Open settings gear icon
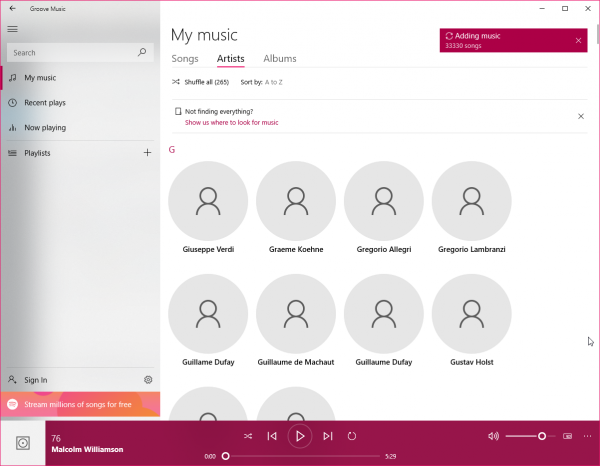 tap(148, 380)
